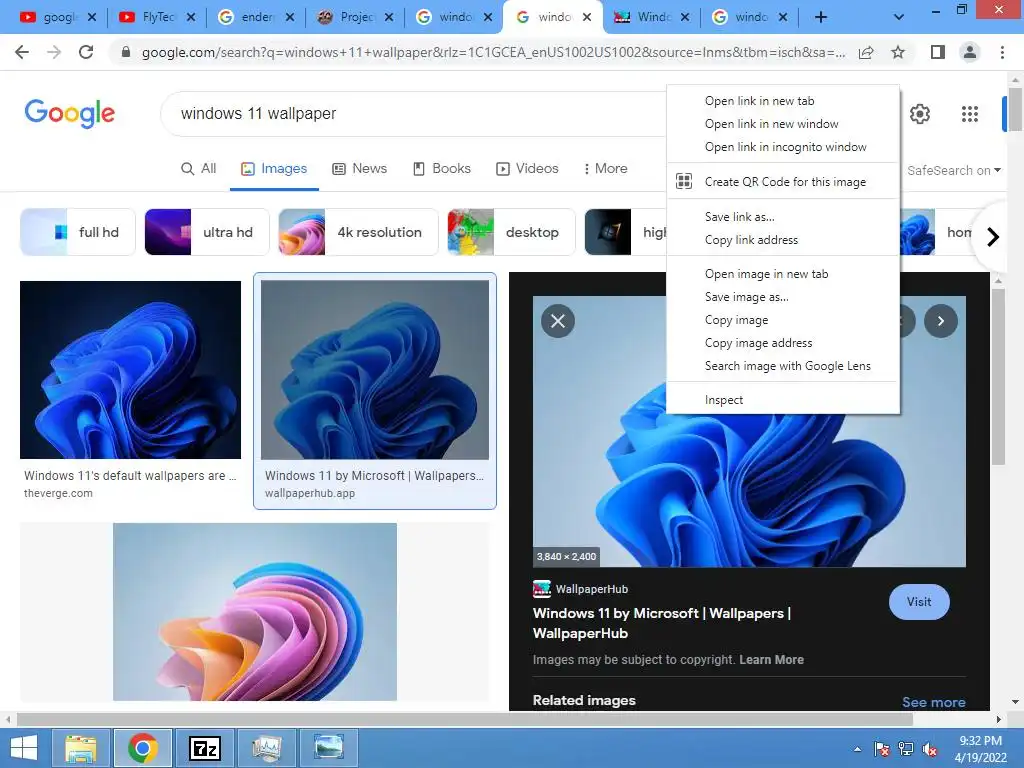Switch to the Projec browser tab

click(356, 18)
